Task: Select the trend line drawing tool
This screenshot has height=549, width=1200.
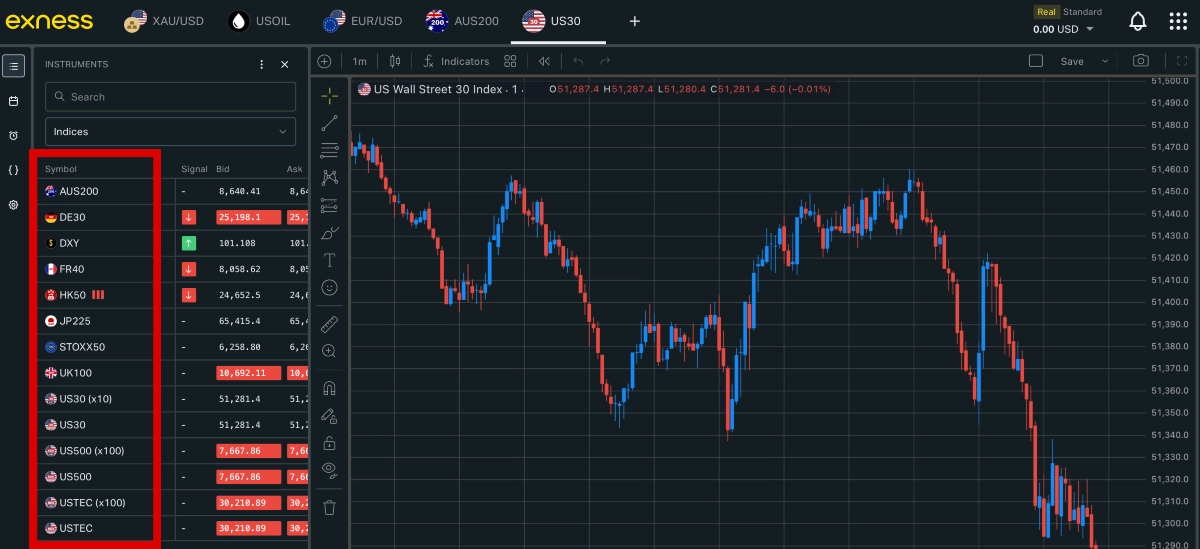Action: pyautogui.click(x=329, y=124)
